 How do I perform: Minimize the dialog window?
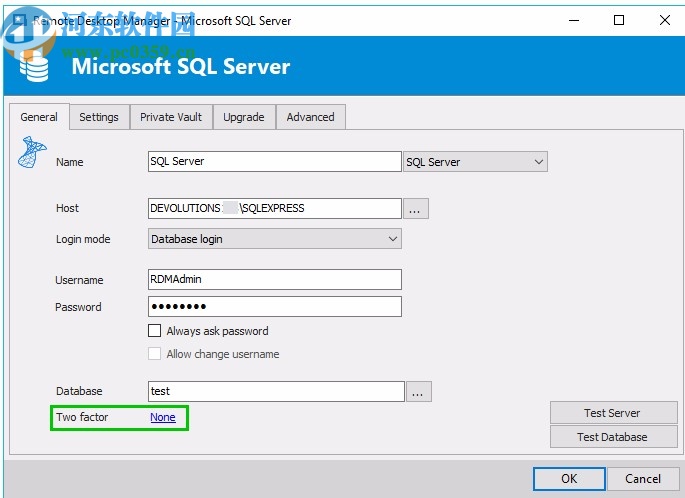574,20
